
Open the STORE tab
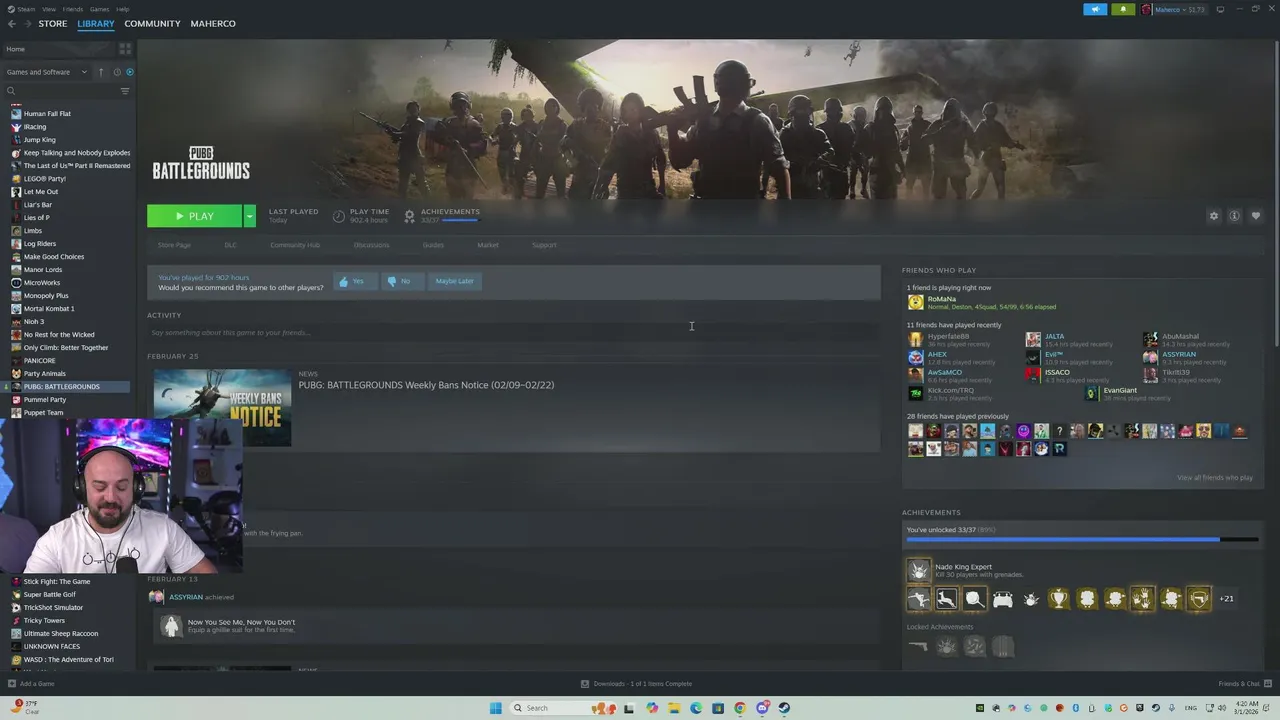pyautogui.click(x=53, y=23)
